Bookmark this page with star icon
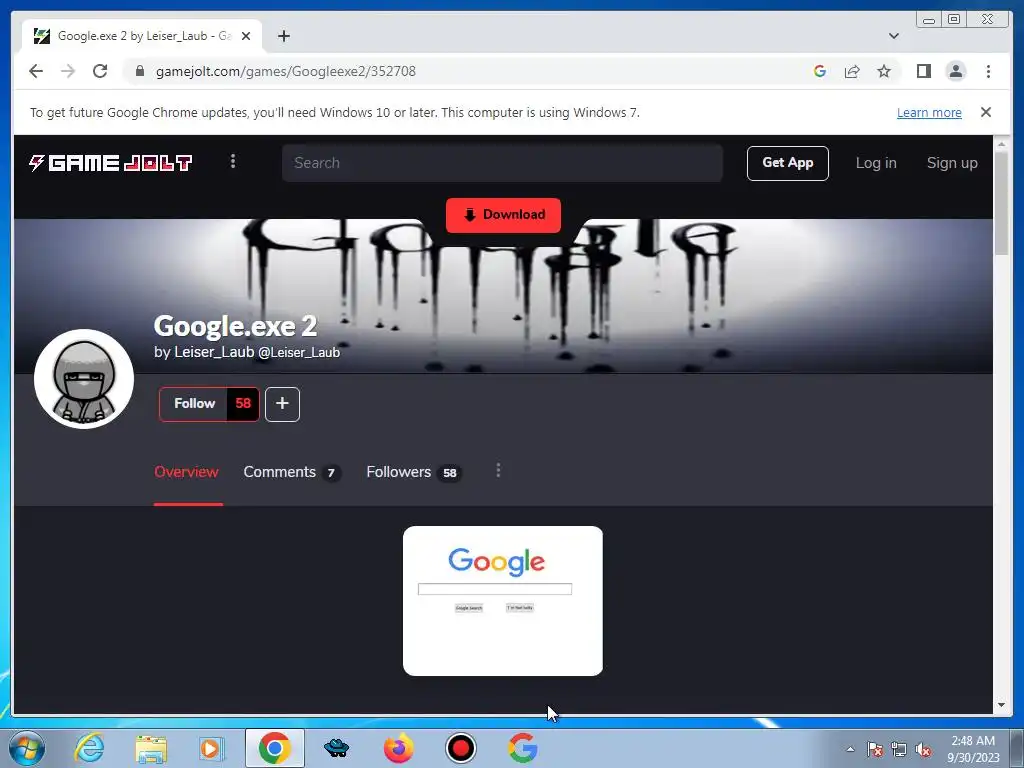 (x=884, y=71)
